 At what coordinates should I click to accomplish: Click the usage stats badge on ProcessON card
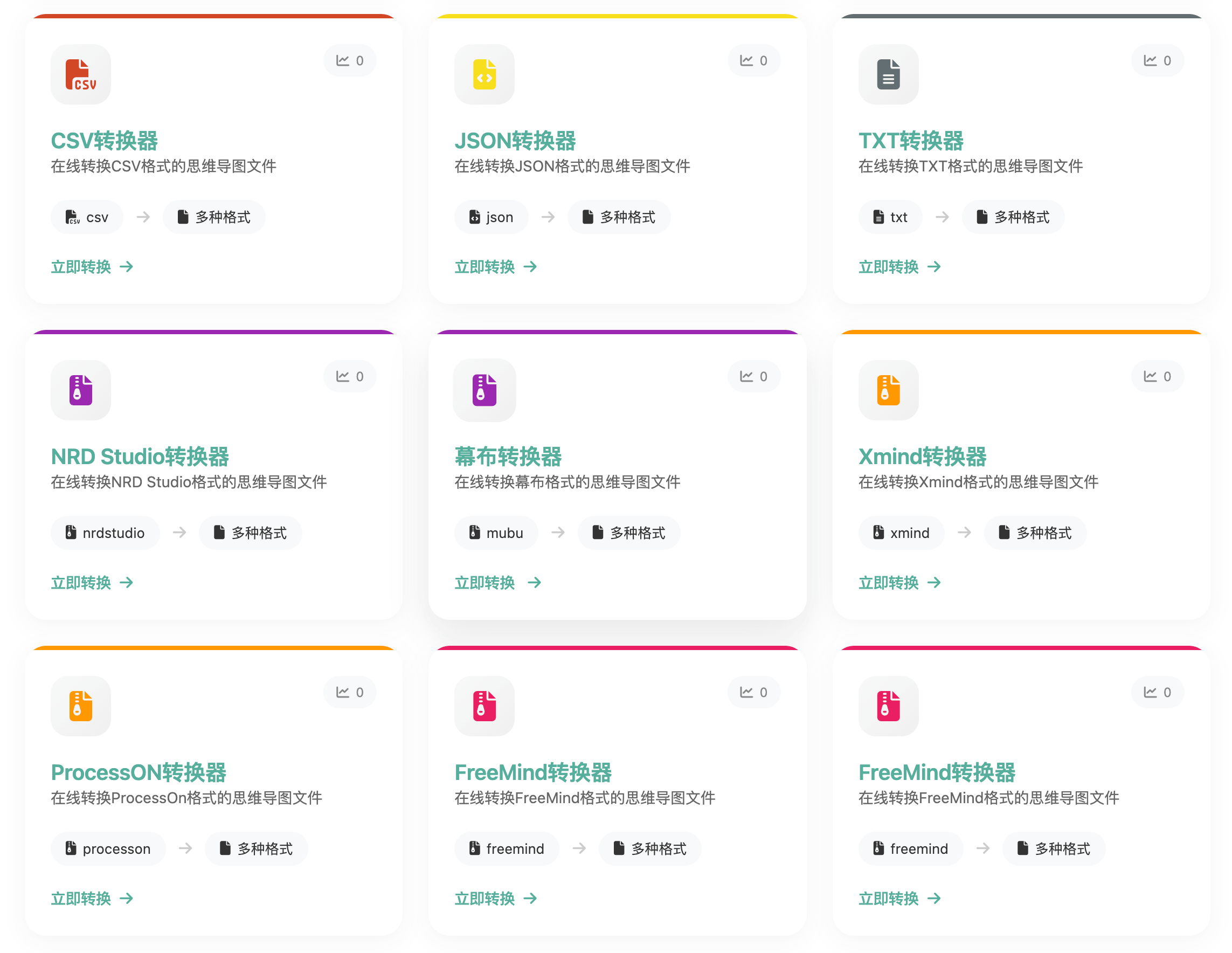(350, 692)
